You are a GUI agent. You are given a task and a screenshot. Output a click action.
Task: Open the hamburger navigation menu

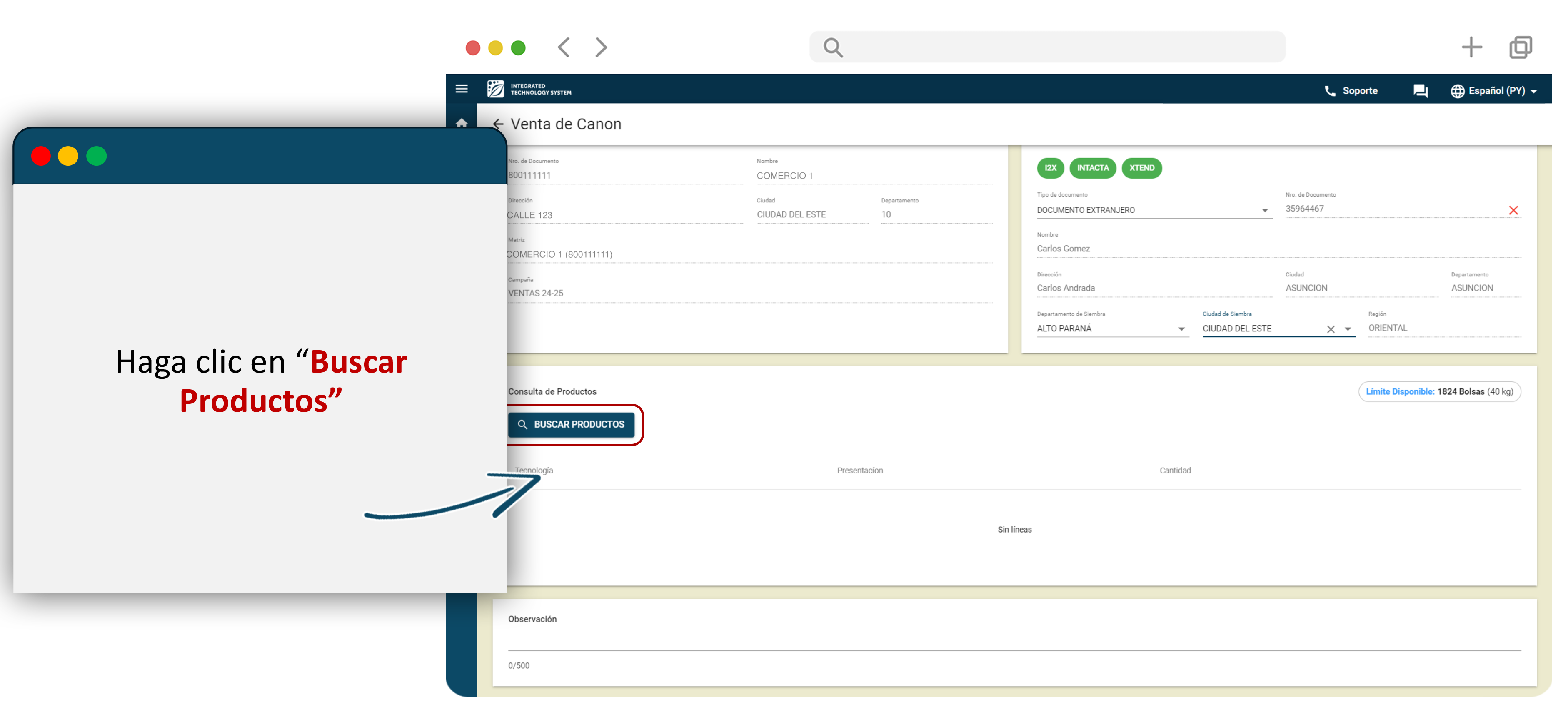[462, 89]
